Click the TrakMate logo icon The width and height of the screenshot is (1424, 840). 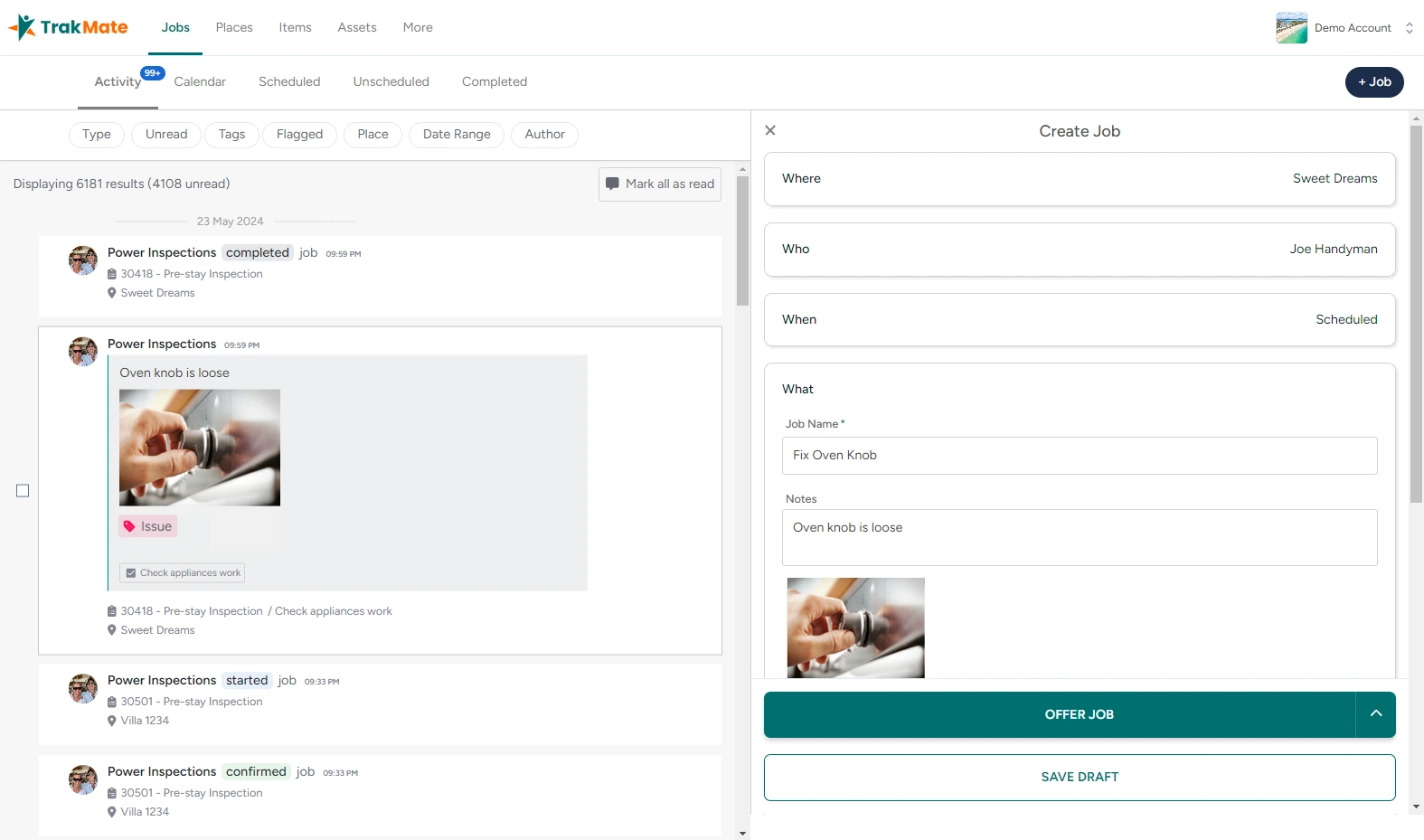(23, 27)
